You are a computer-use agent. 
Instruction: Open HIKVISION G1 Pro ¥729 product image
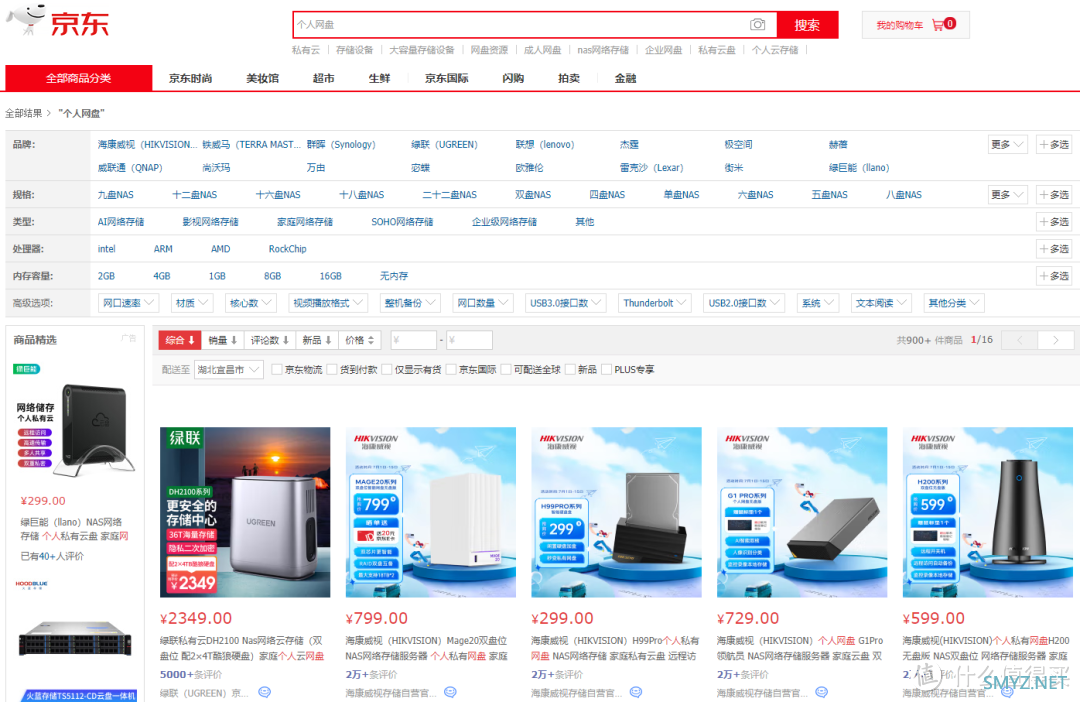802,513
